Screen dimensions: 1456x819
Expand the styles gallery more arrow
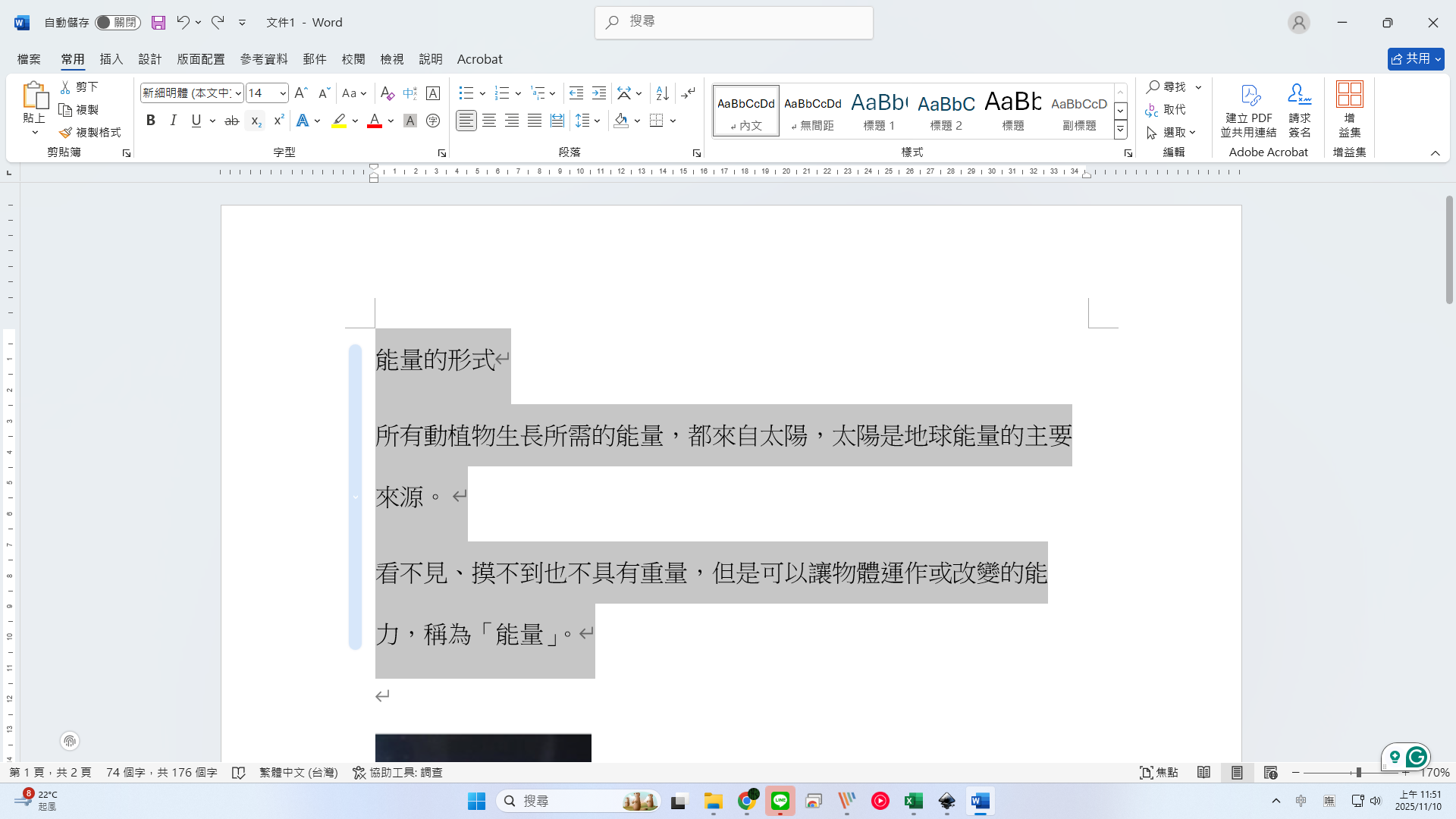point(1120,130)
